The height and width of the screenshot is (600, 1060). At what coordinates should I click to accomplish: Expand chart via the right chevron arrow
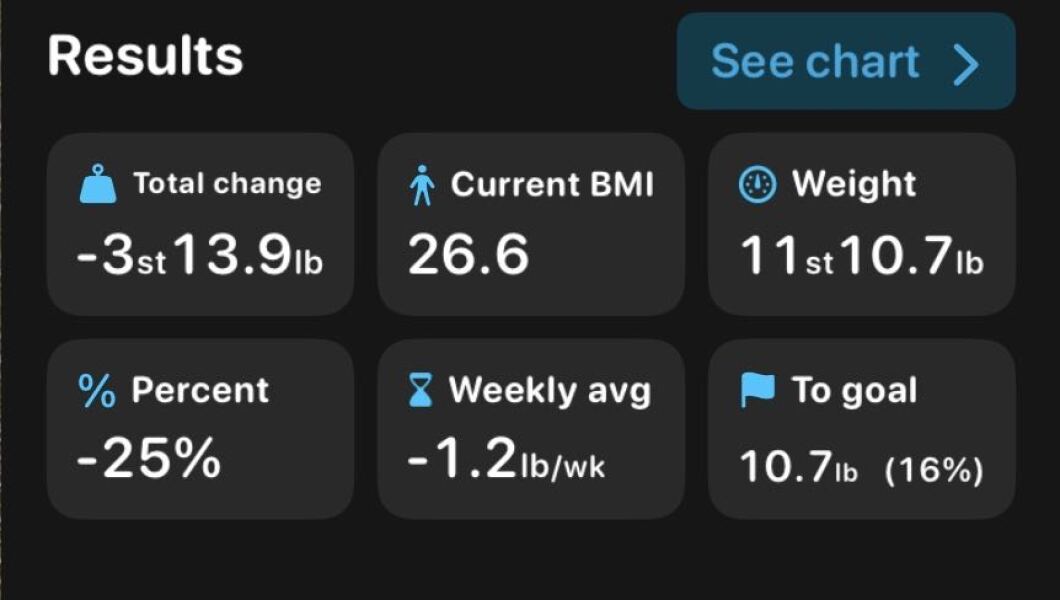(965, 63)
